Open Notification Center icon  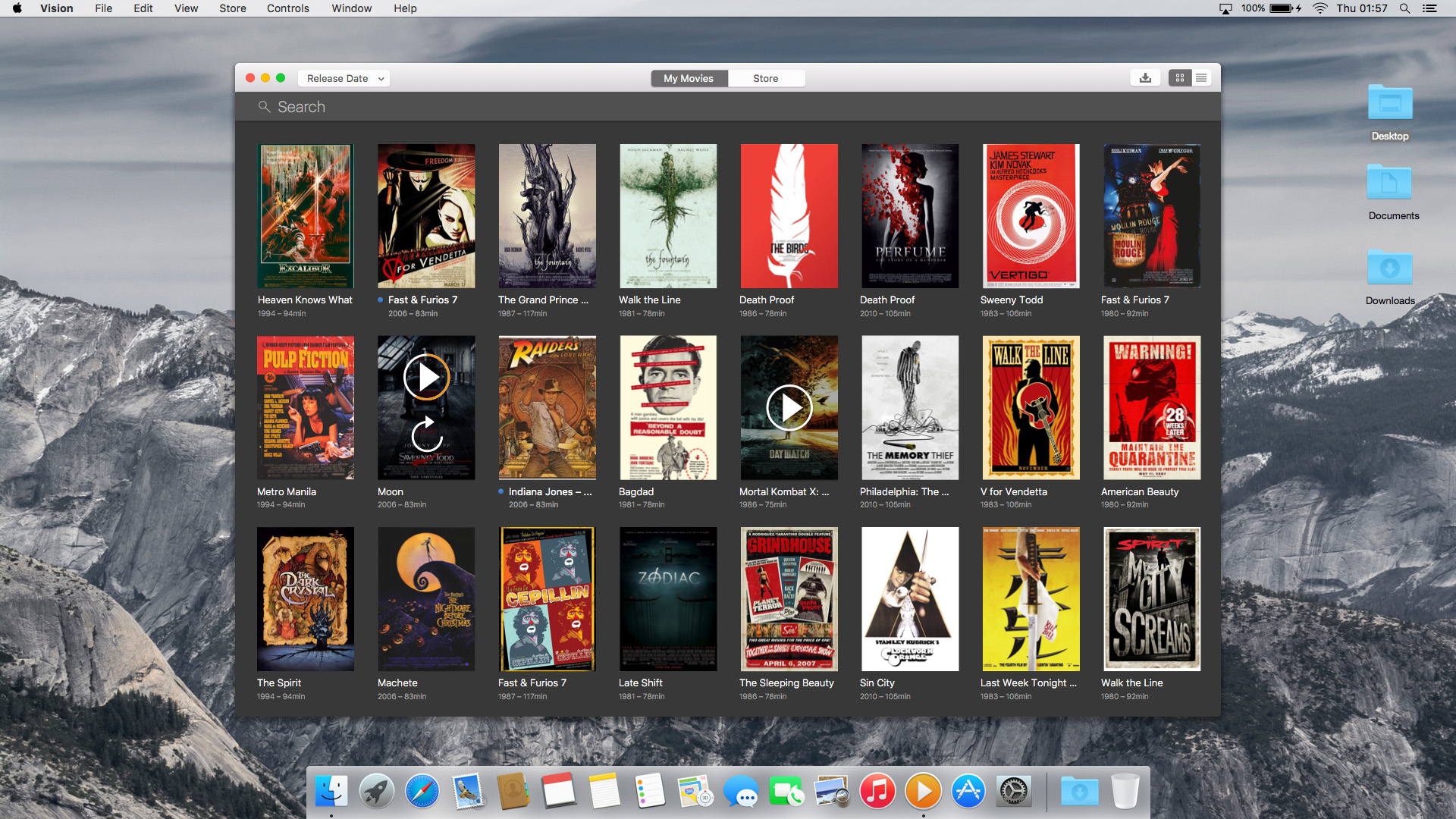(1430, 8)
